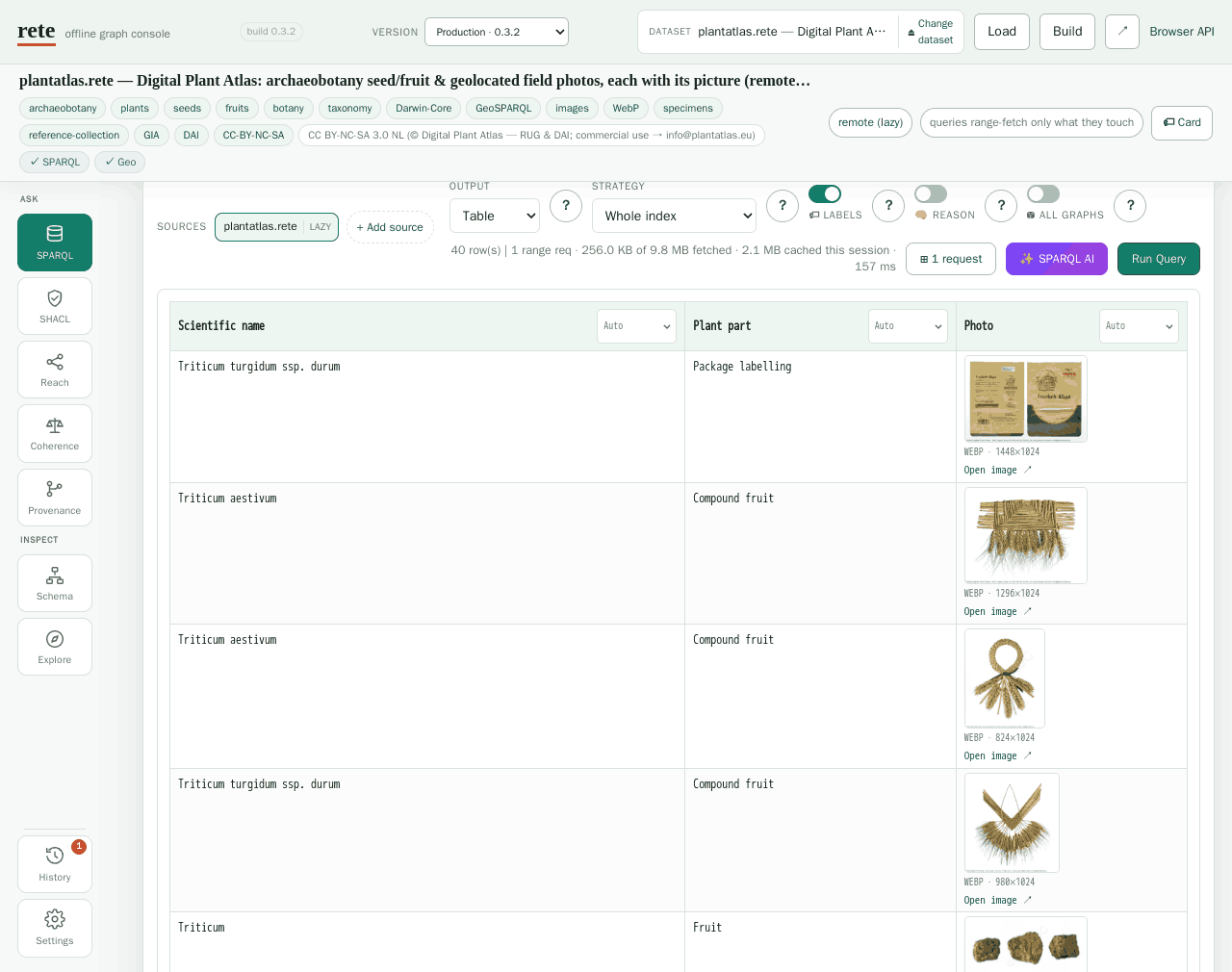1232x972 pixels.
Task: Open the SPARQL panel in sidebar
Action: coord(55,243)
